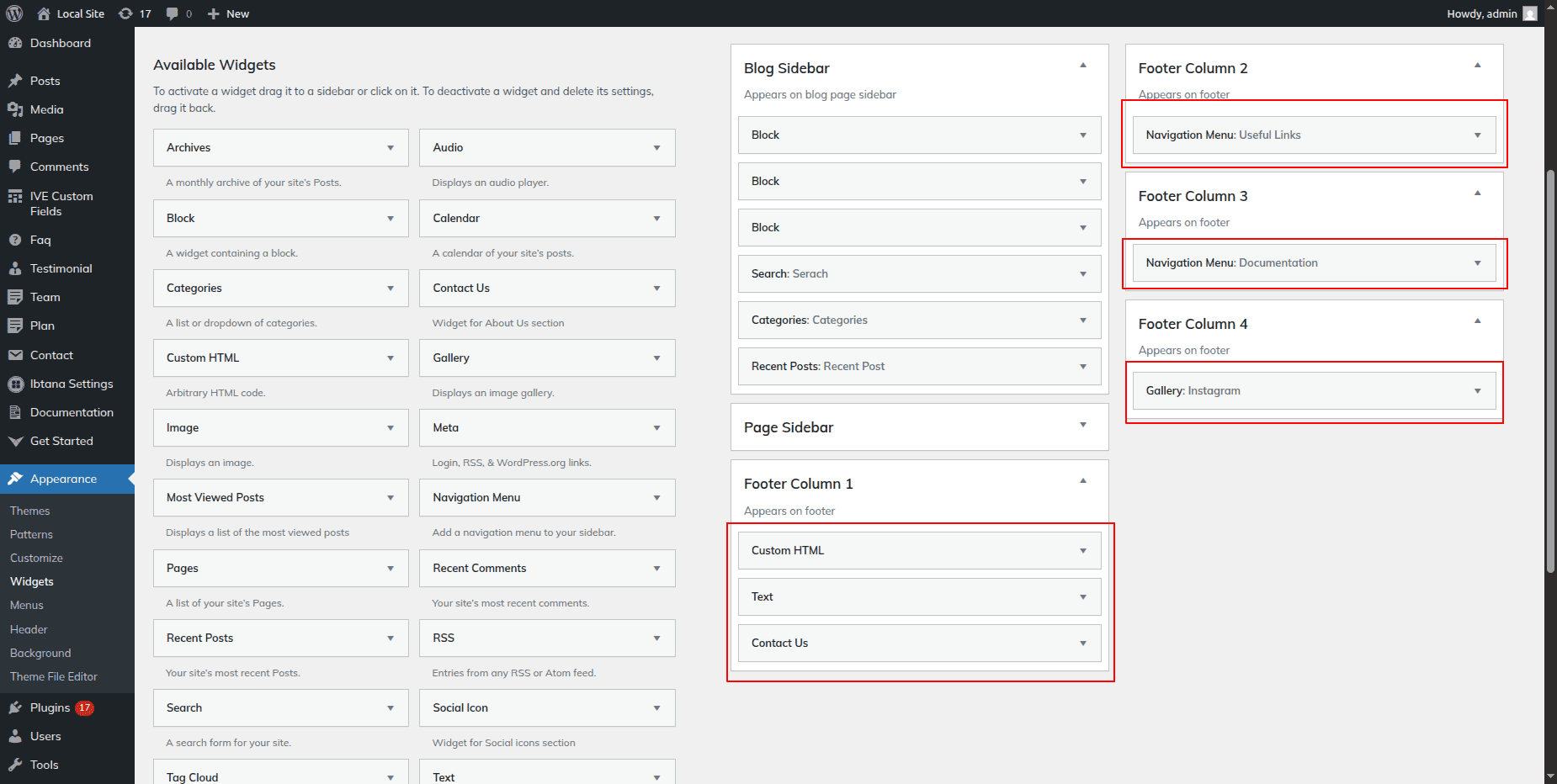Expand the Custom HTML widget in Footer Column 1
Image resolution: width=1557 pixels, height=784 pixels.
click(x=1083, y=551)
